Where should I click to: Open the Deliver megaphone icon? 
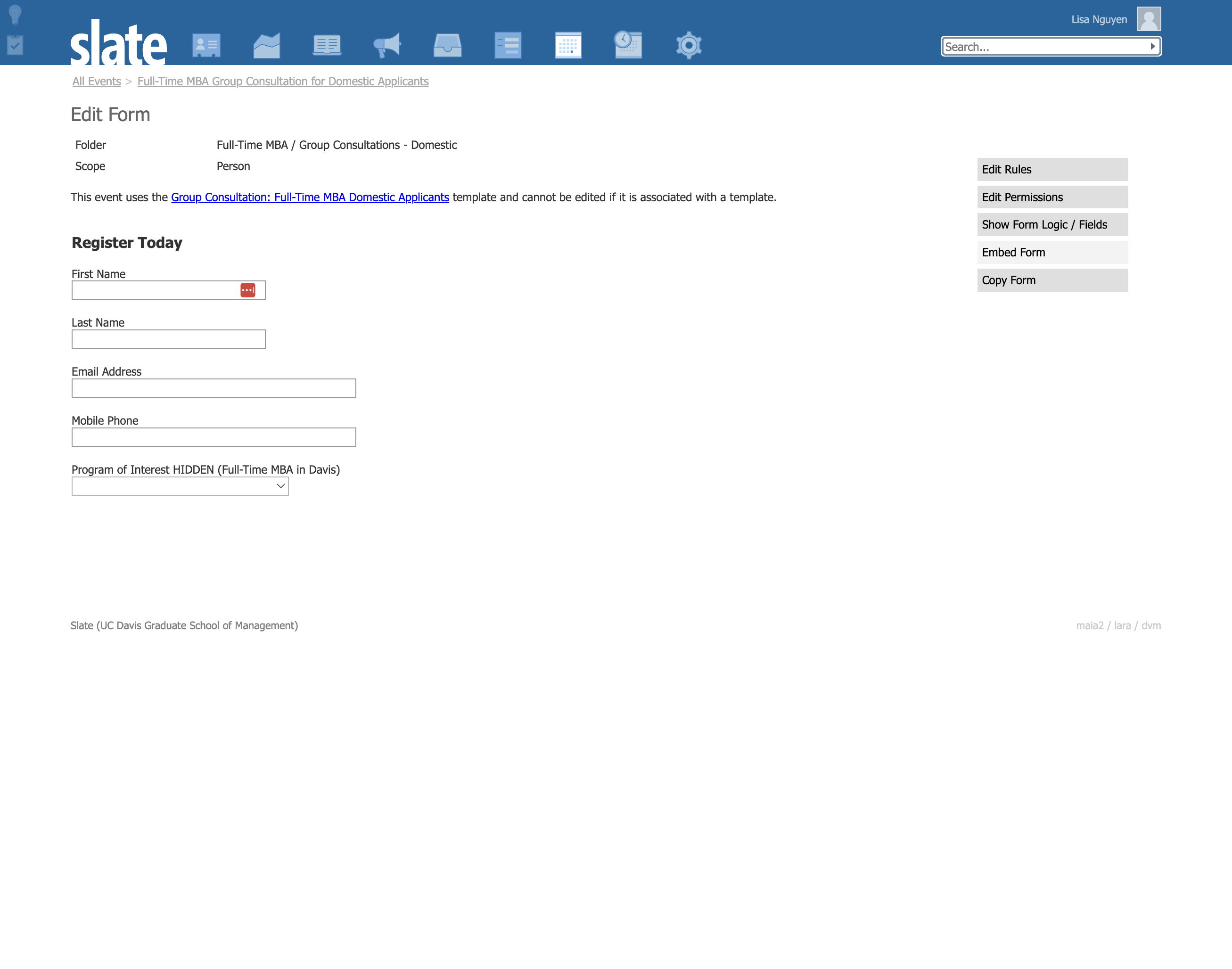pyautogui.click(x=387, y=45)
